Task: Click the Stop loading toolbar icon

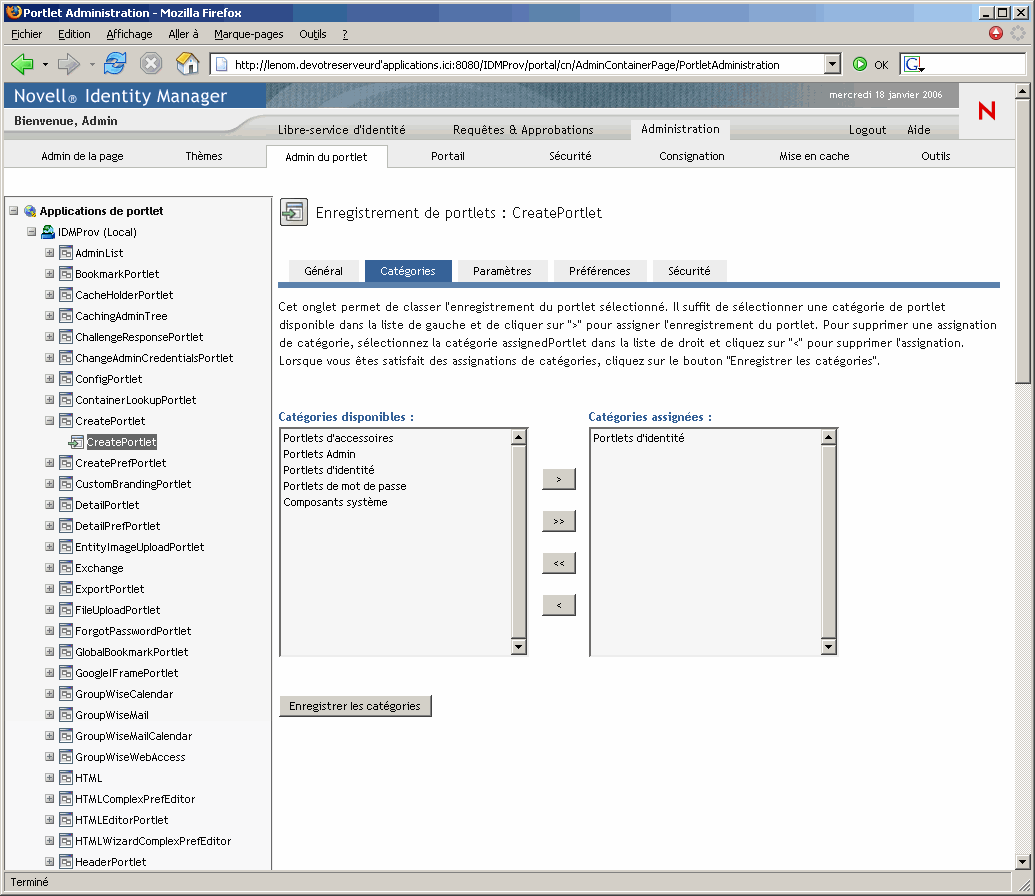Action: [151, 64]
